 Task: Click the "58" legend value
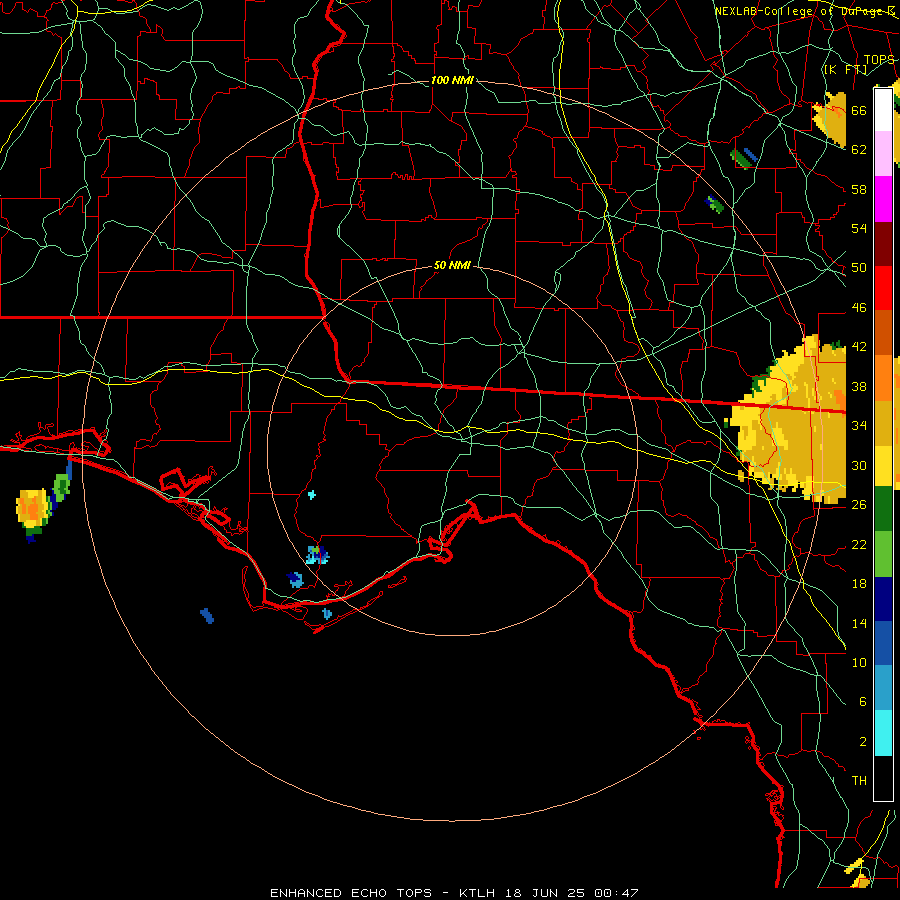click(x=859, y=189)
